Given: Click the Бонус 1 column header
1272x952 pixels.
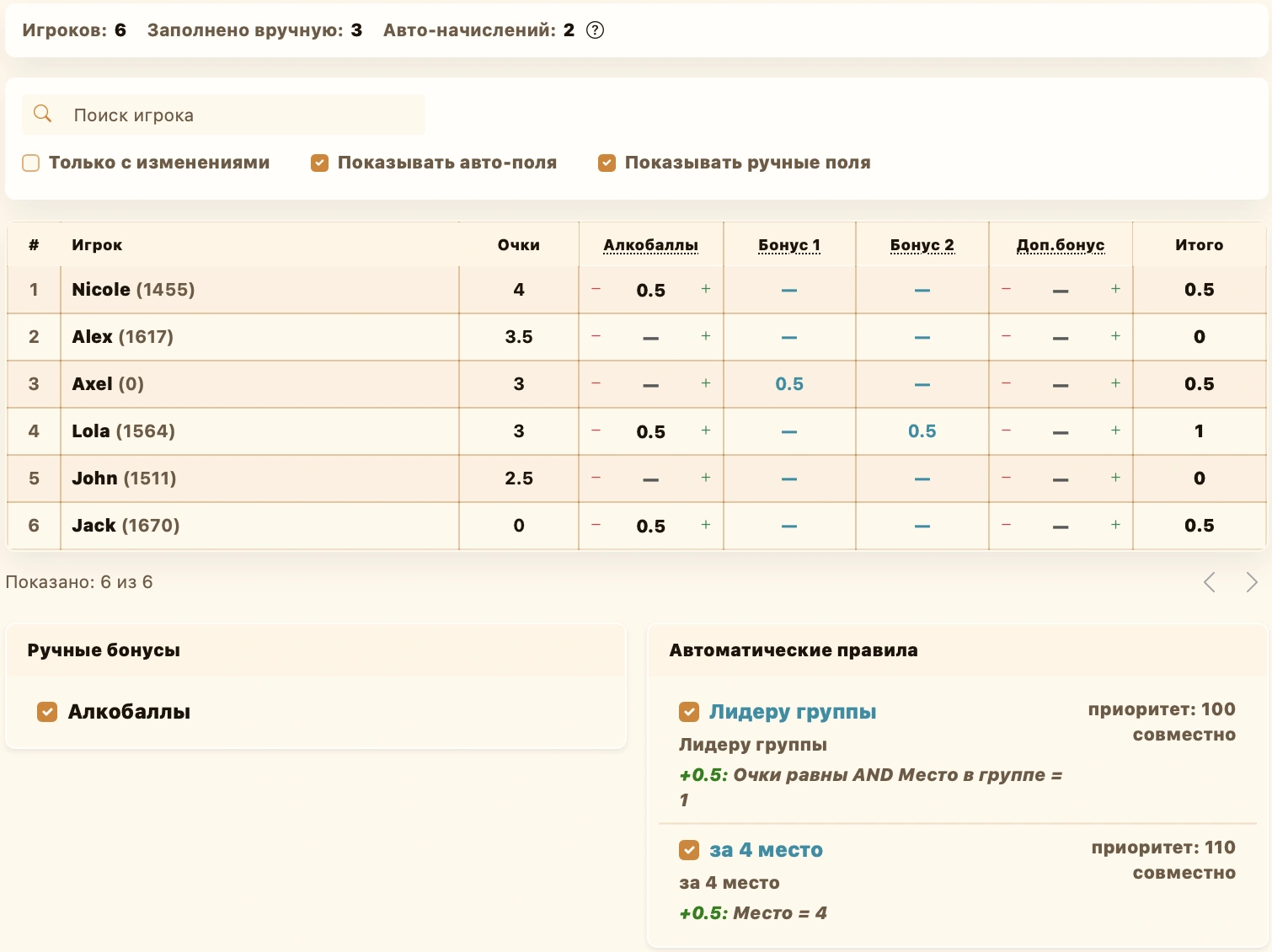Looking at the screenshot, I should [x=789, y=245].
